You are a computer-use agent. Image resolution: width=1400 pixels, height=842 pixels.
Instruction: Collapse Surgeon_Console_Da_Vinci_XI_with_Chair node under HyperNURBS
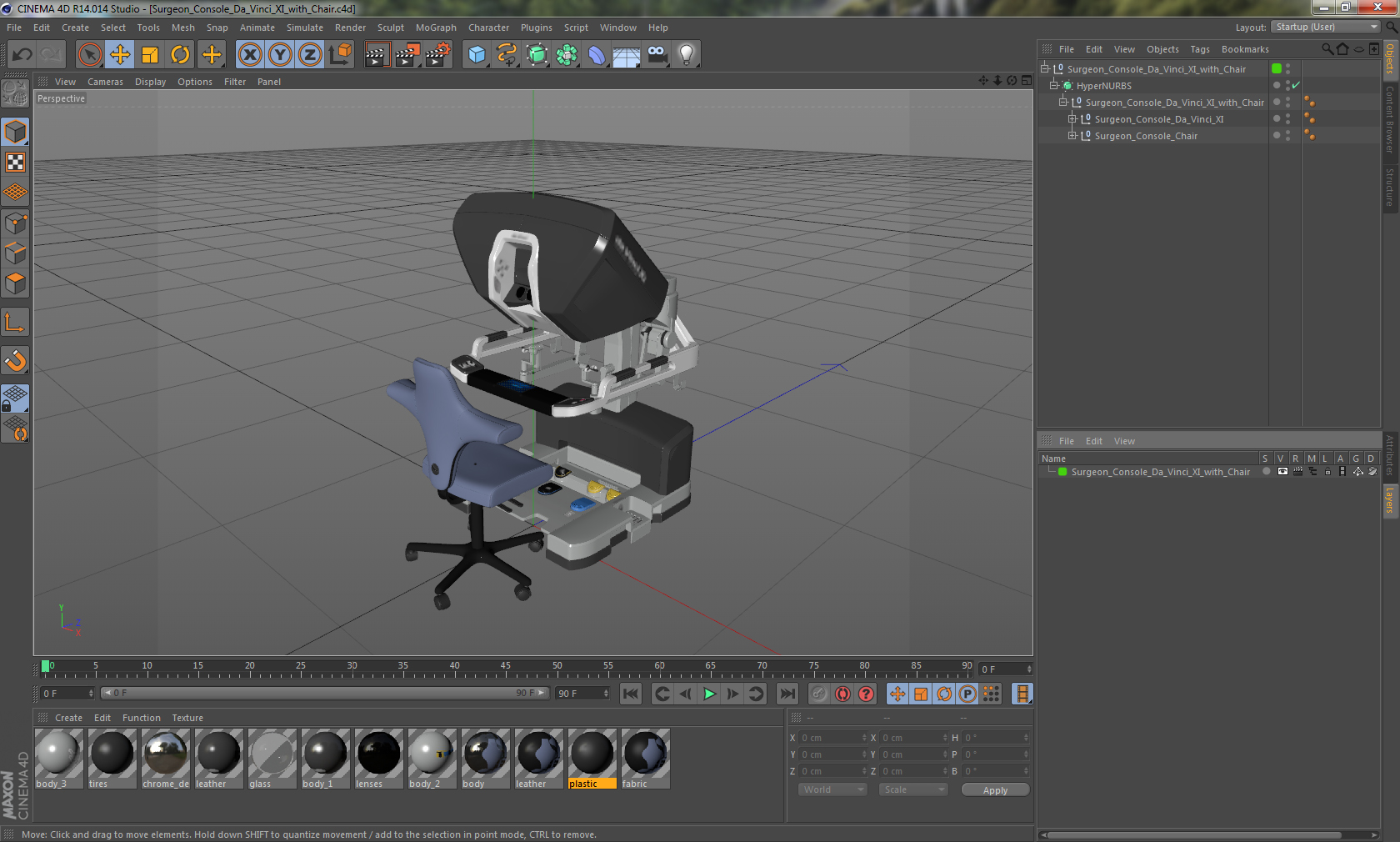[x=1062, y=103]
